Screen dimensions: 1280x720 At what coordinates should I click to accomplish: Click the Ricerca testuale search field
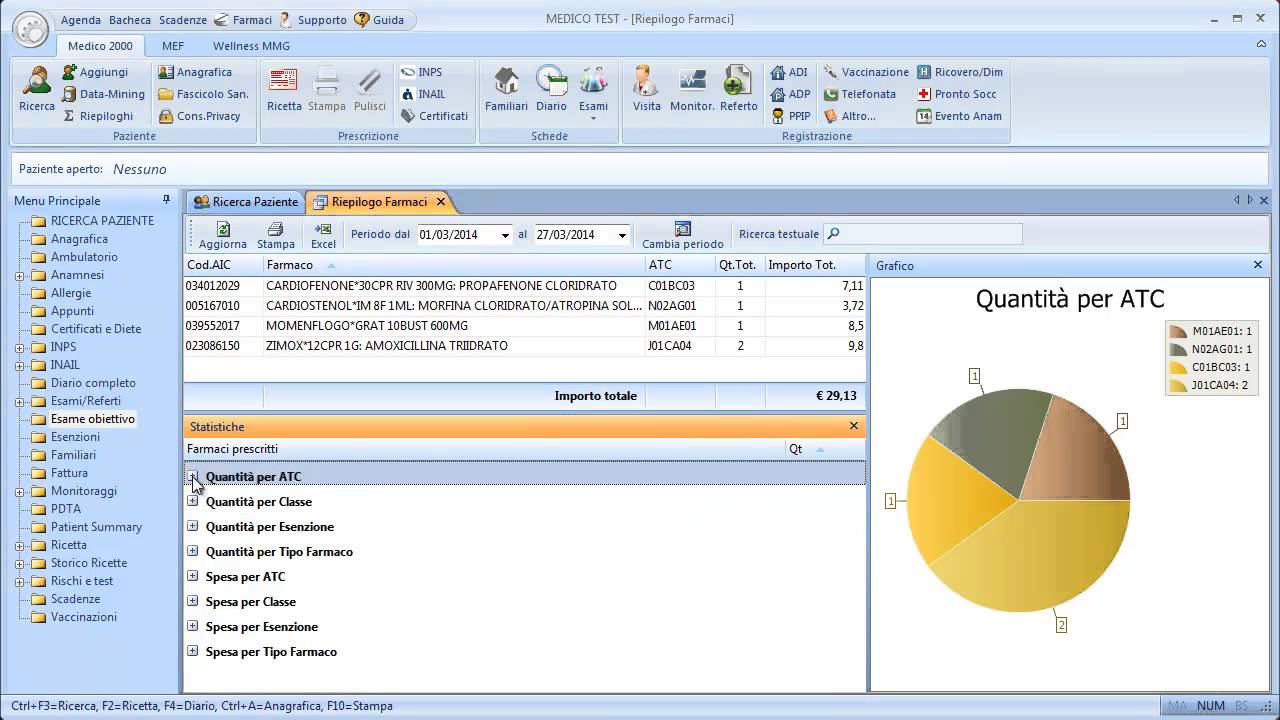click(x=922, y=234)
